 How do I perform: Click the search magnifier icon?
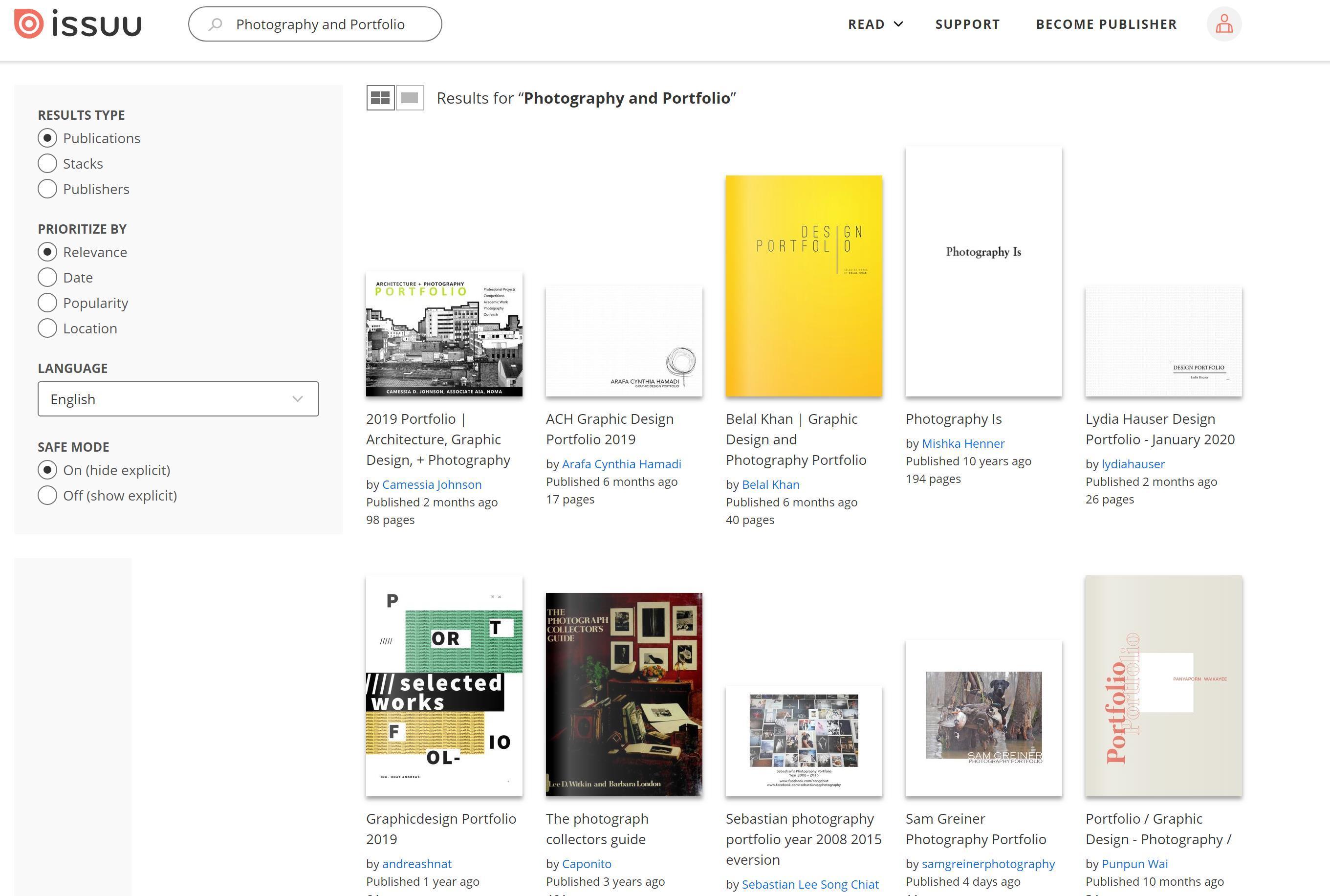(x=216, y=24)
